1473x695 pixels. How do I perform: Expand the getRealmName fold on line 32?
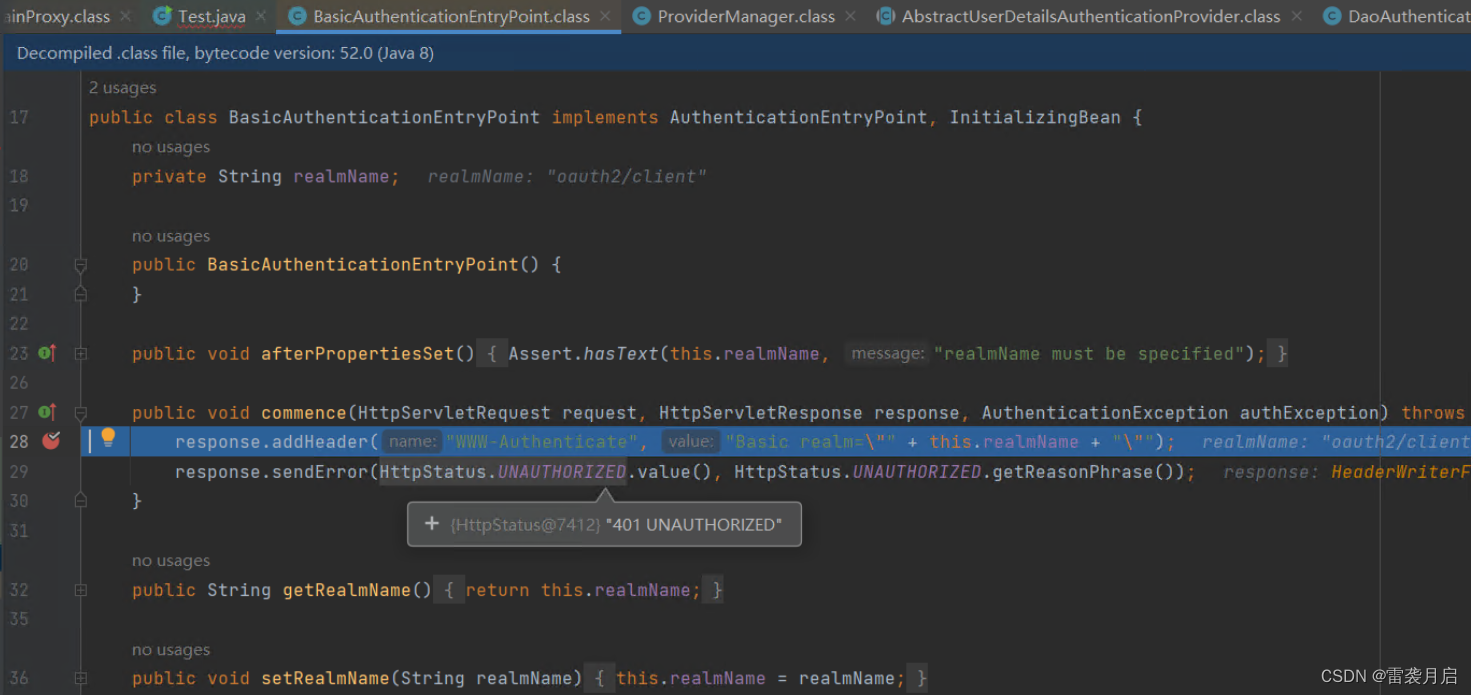pyautogui.click(x=81, y=590)
